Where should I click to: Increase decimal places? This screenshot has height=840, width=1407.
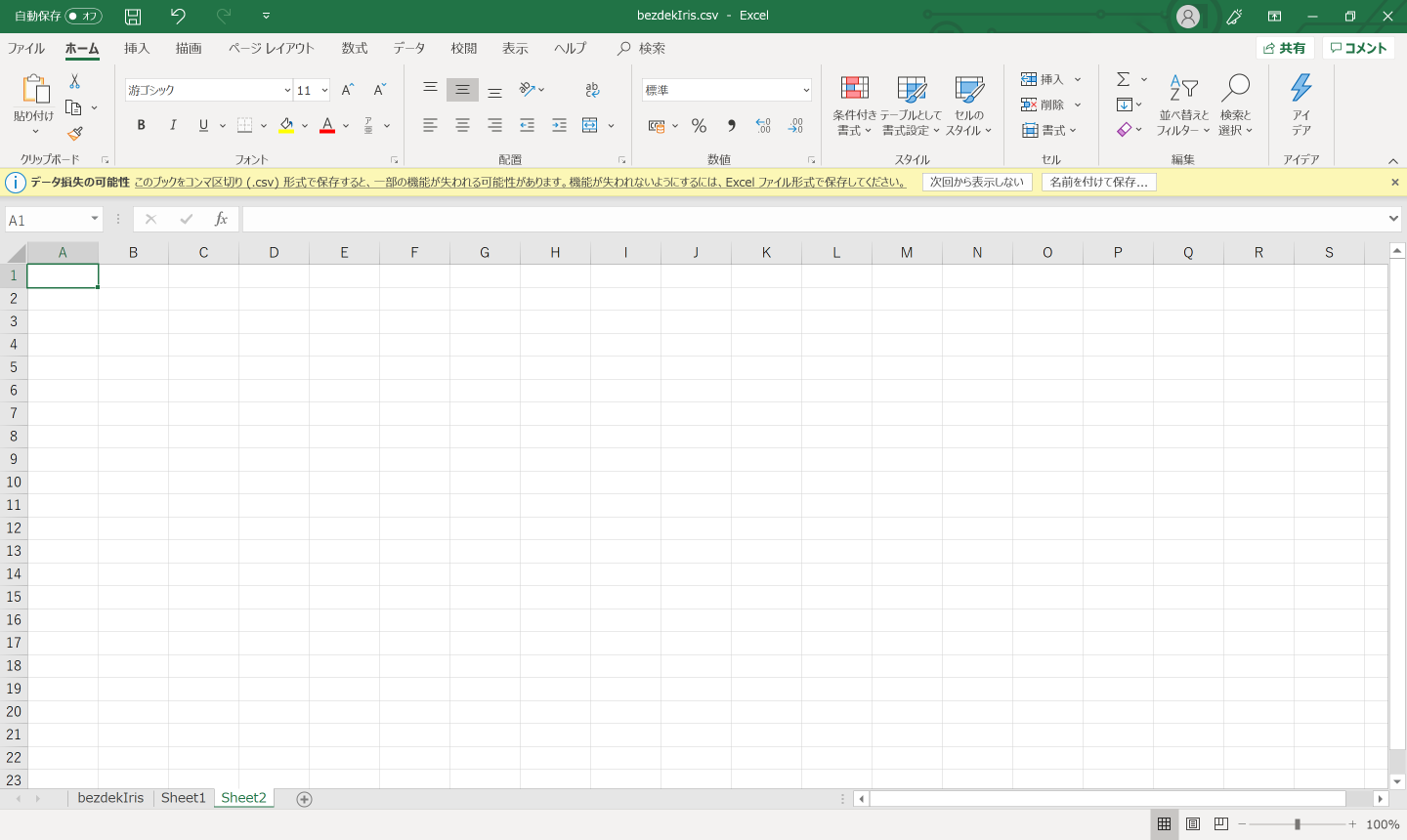point(763,125)
